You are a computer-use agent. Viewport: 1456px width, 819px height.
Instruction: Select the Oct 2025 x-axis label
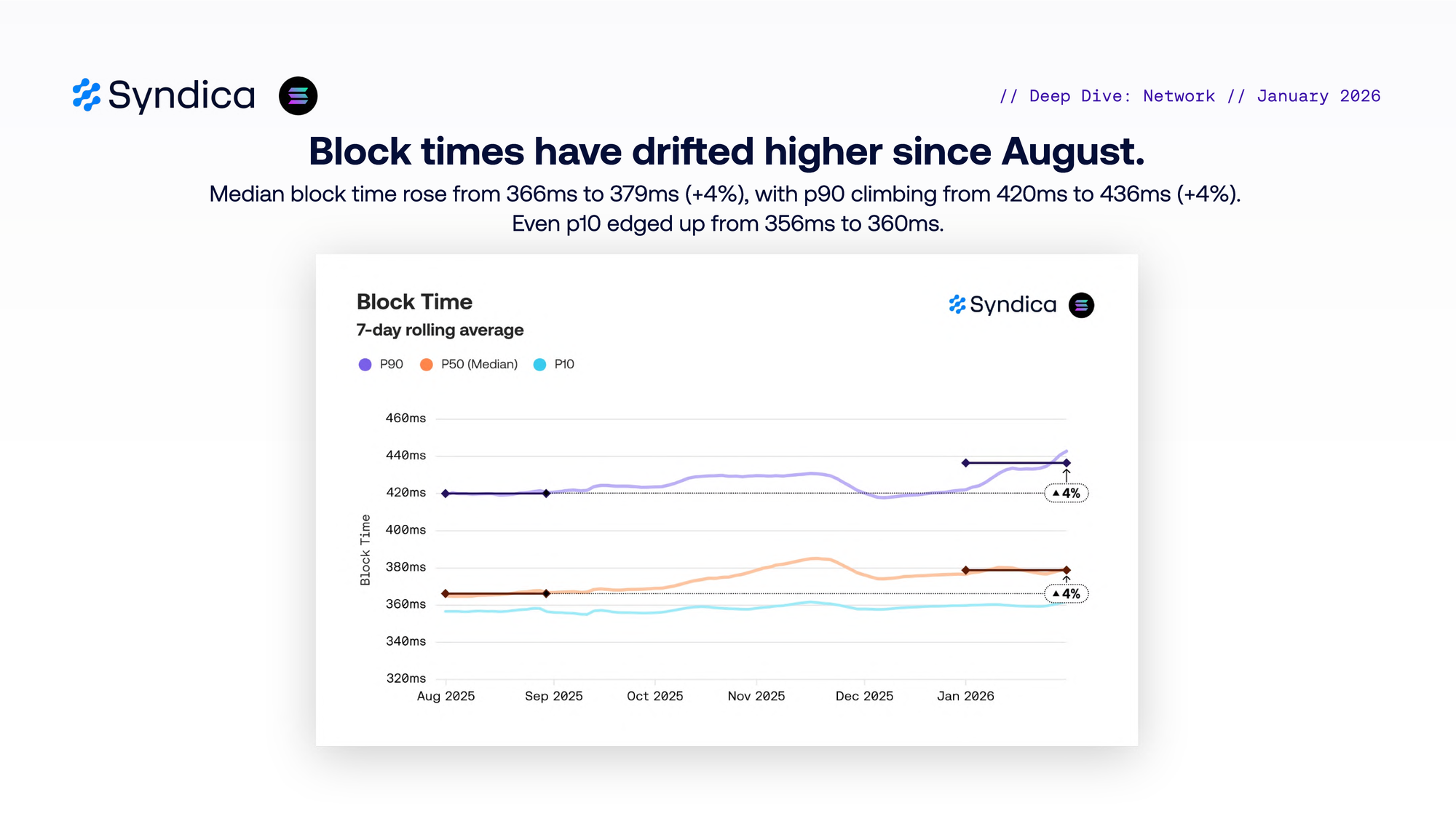coord(654,696)
